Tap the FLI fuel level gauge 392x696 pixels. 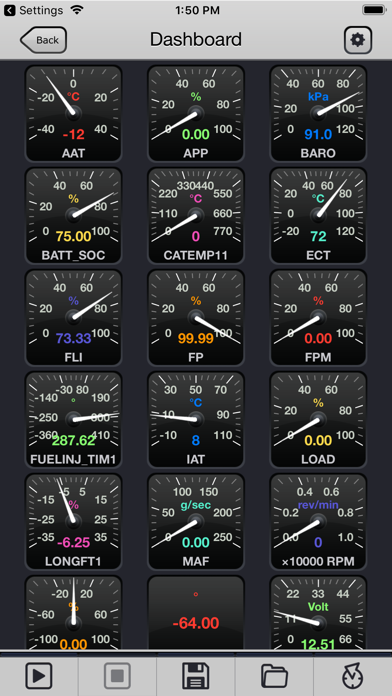pyautogui.click(x=73, y=318)
